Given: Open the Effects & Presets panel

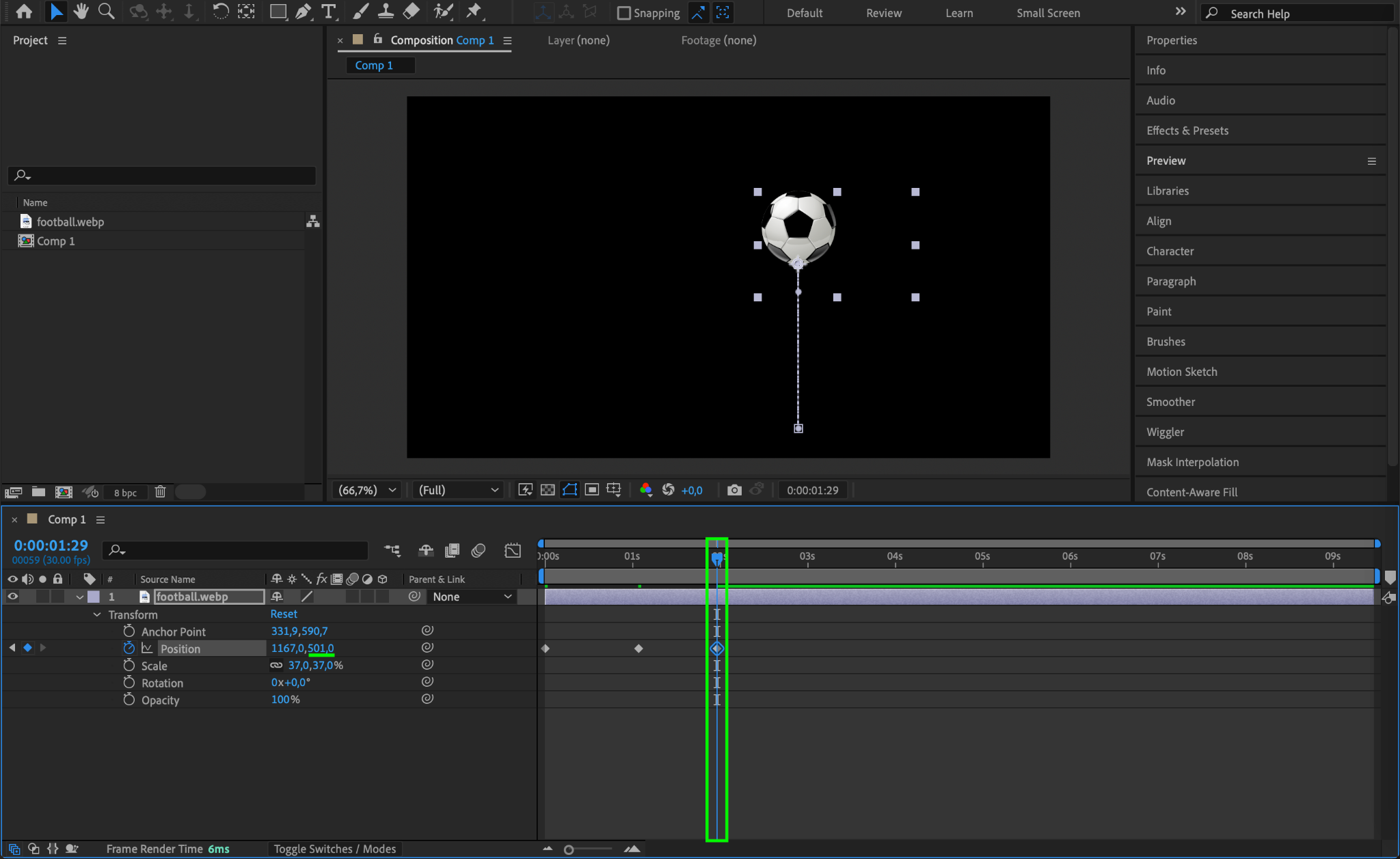Looking at the screenshot, I should [1187, 131].
